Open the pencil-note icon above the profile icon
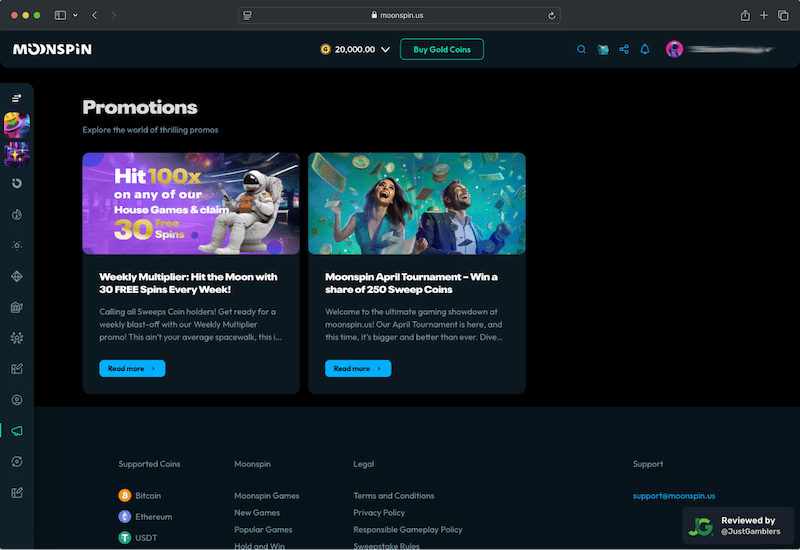Image resolution: width=800 pixels, height=550 pixels. pyautogui.click(x=17, y=368)
